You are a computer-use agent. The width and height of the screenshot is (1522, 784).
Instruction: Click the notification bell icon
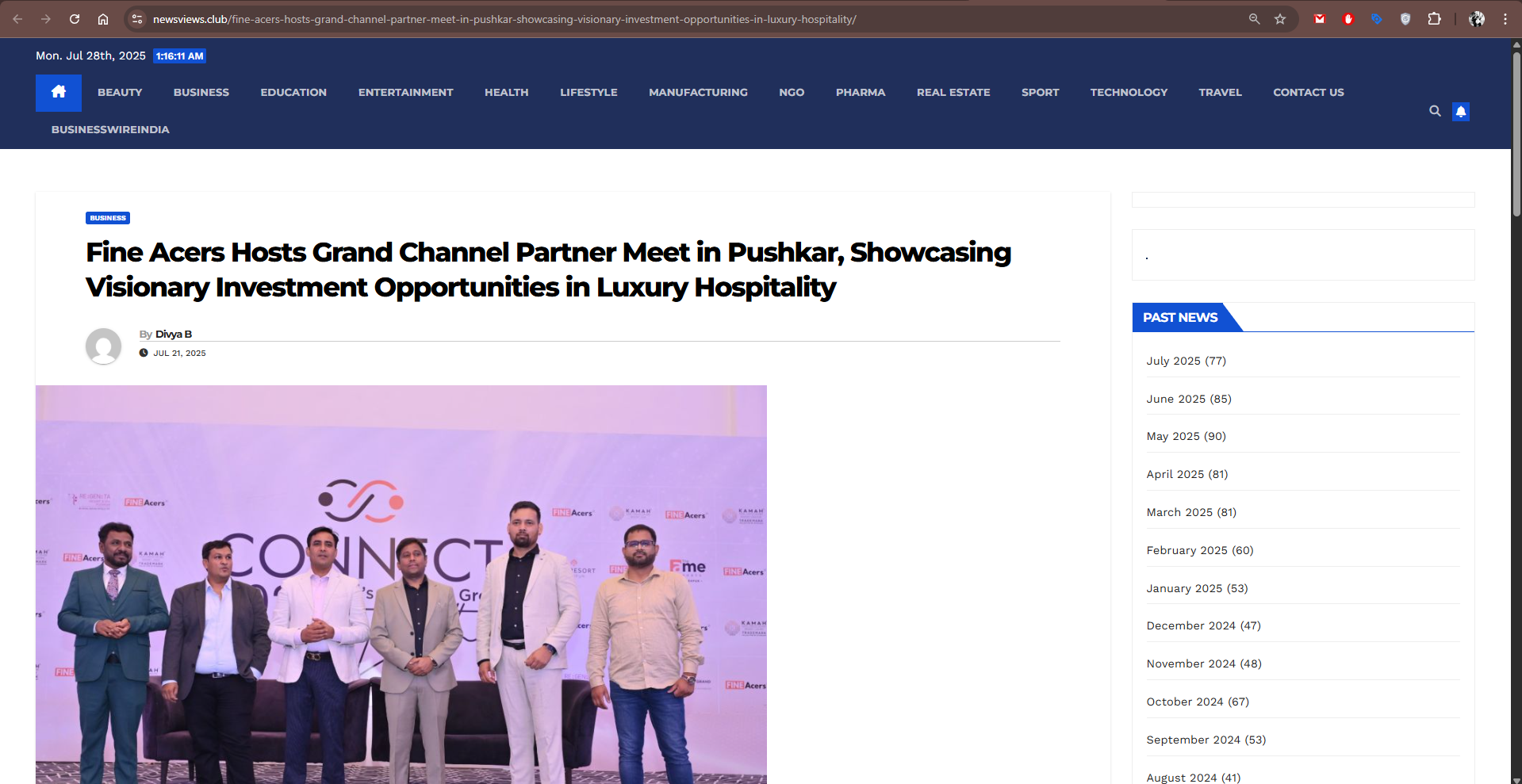1460,112
